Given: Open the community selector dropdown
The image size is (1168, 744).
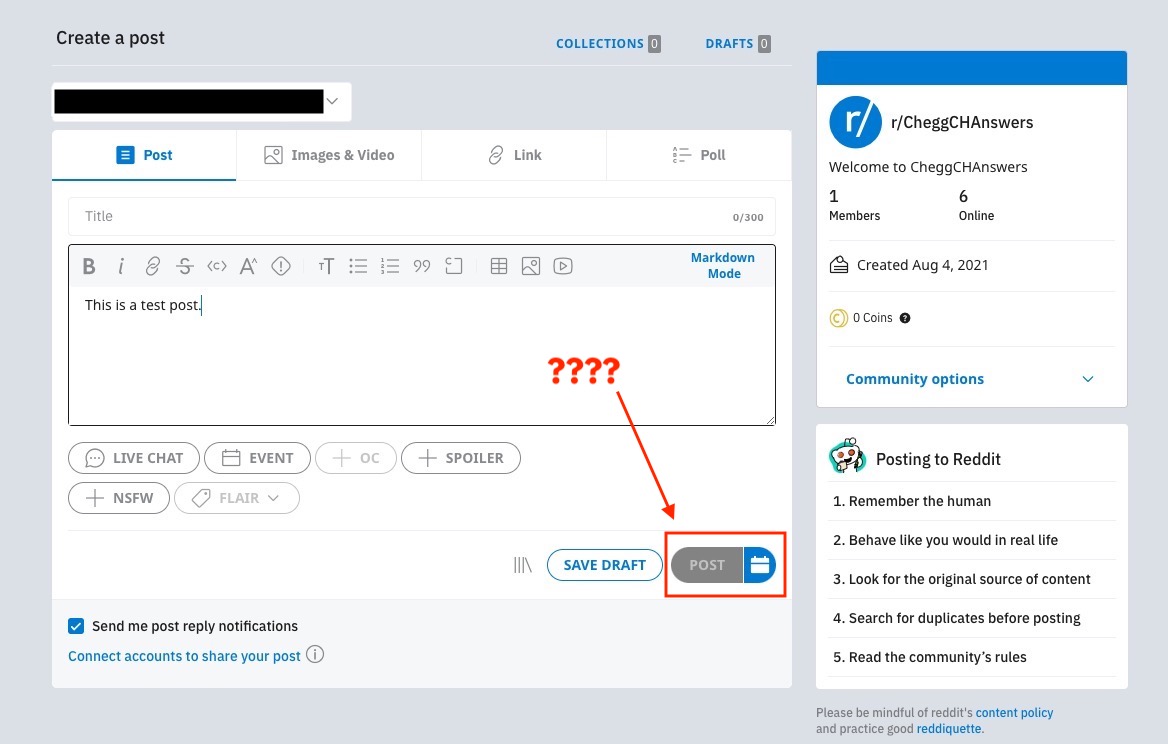Looking at the screenshot, I should 201,101.
